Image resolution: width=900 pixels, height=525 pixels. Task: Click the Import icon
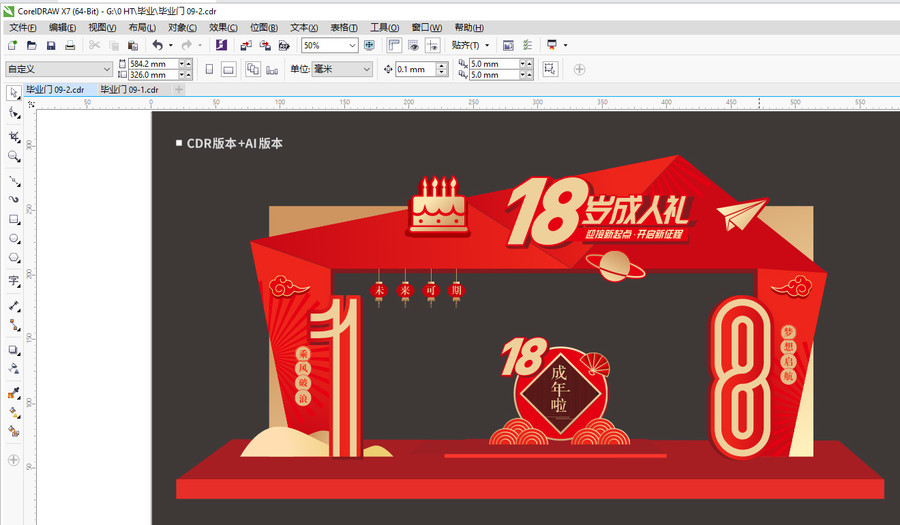[x=246, y=45]
